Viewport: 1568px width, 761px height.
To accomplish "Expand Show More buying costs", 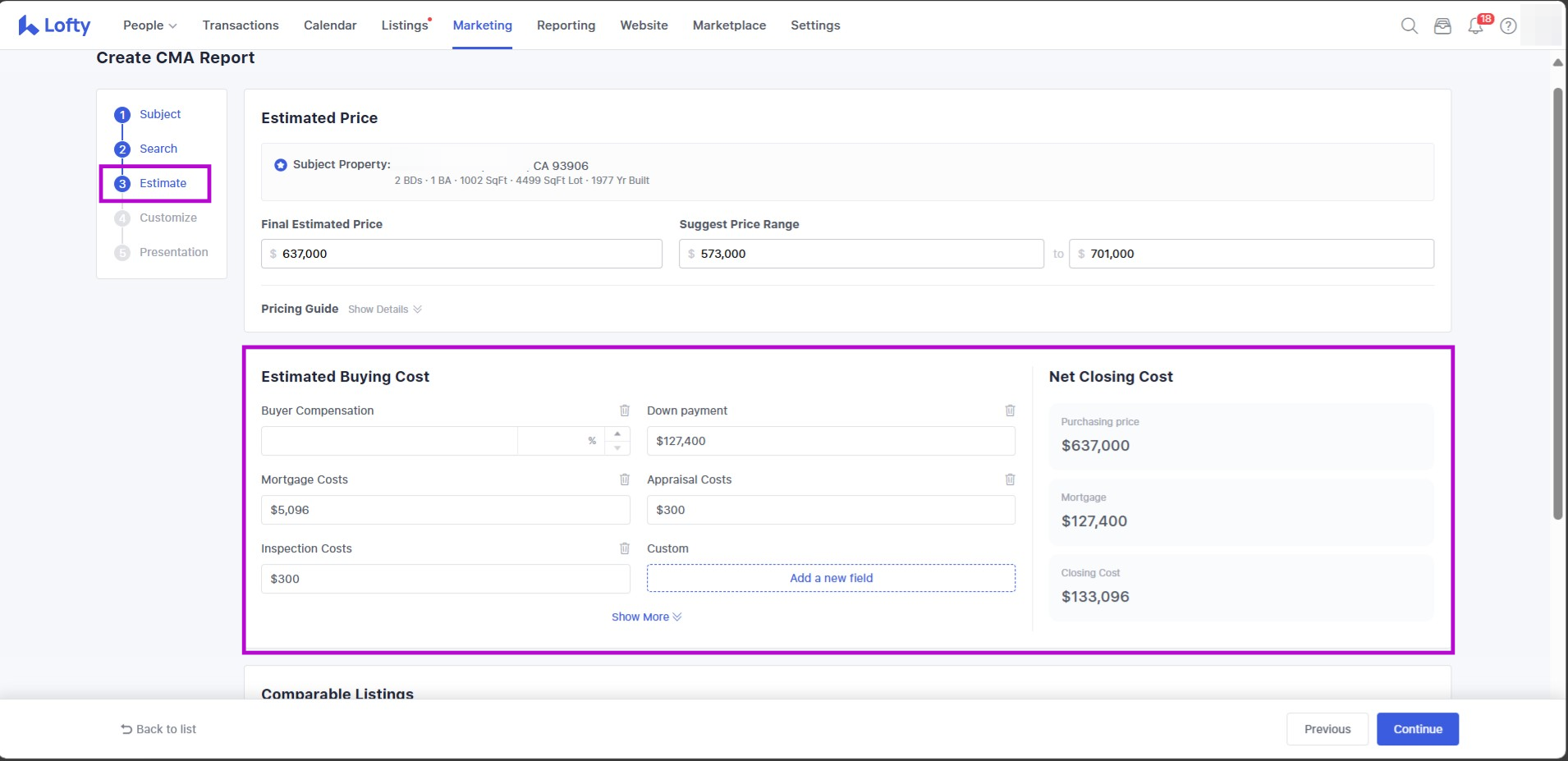I will [x=646, y=617].
